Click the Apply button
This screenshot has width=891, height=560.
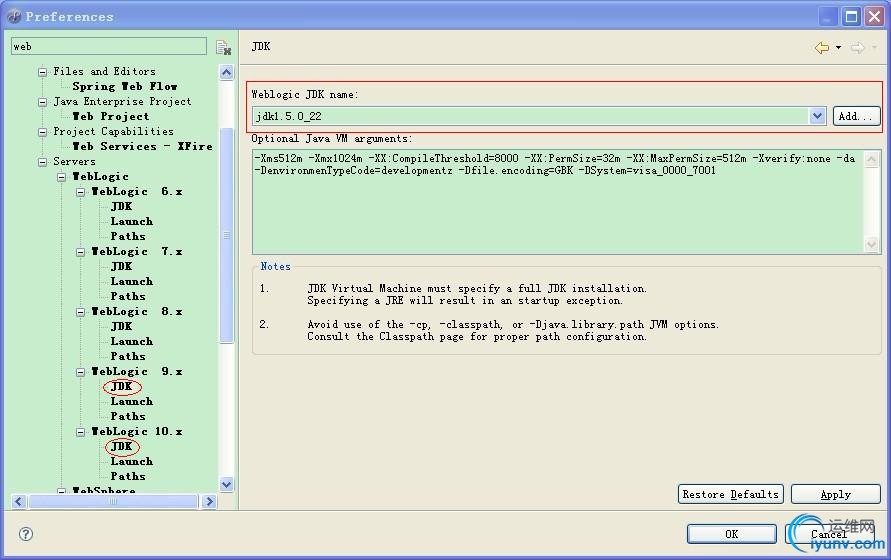click(x=835, y=494)
